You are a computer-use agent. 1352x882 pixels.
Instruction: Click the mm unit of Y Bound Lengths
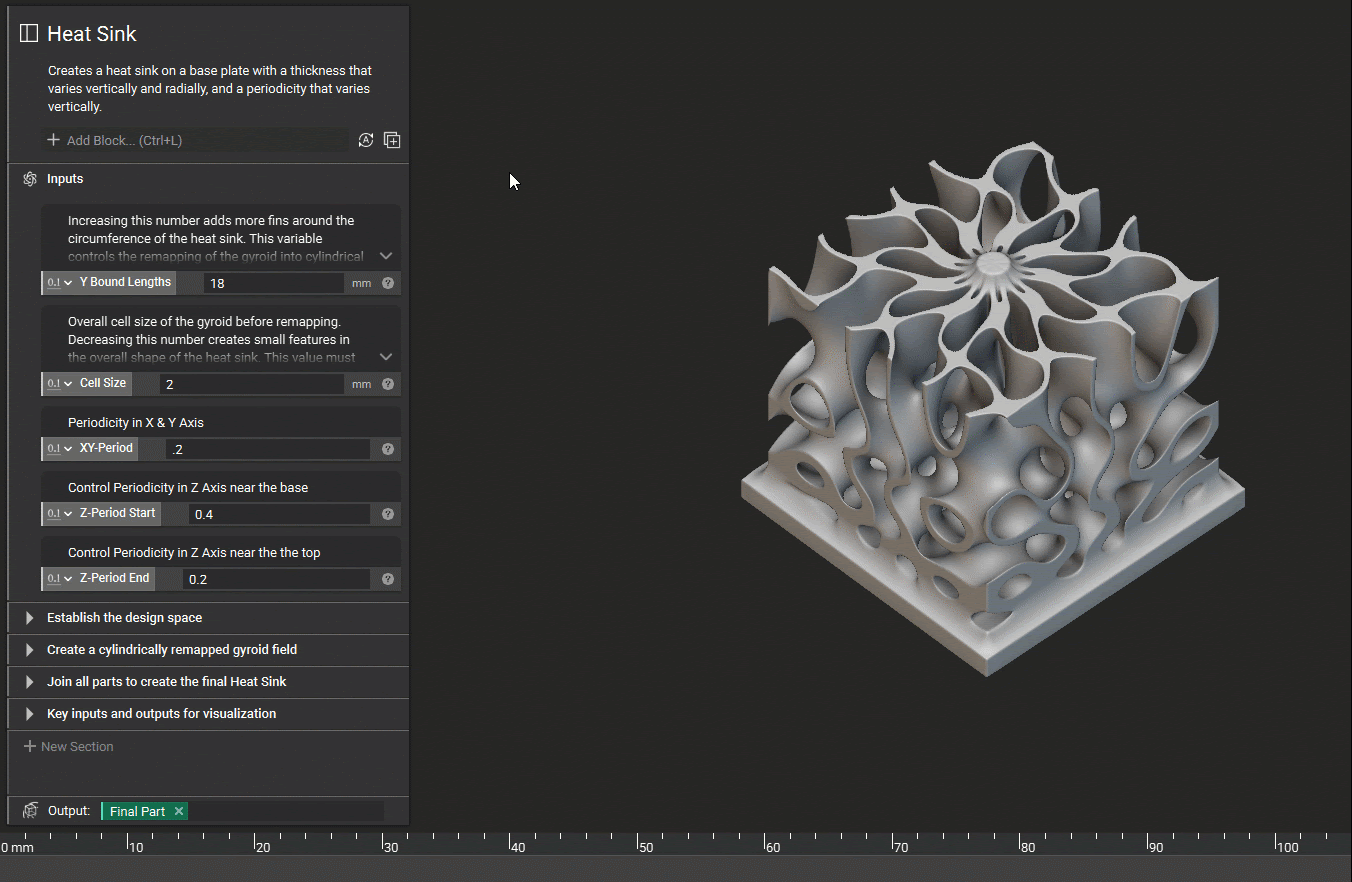tap(361, 283)
